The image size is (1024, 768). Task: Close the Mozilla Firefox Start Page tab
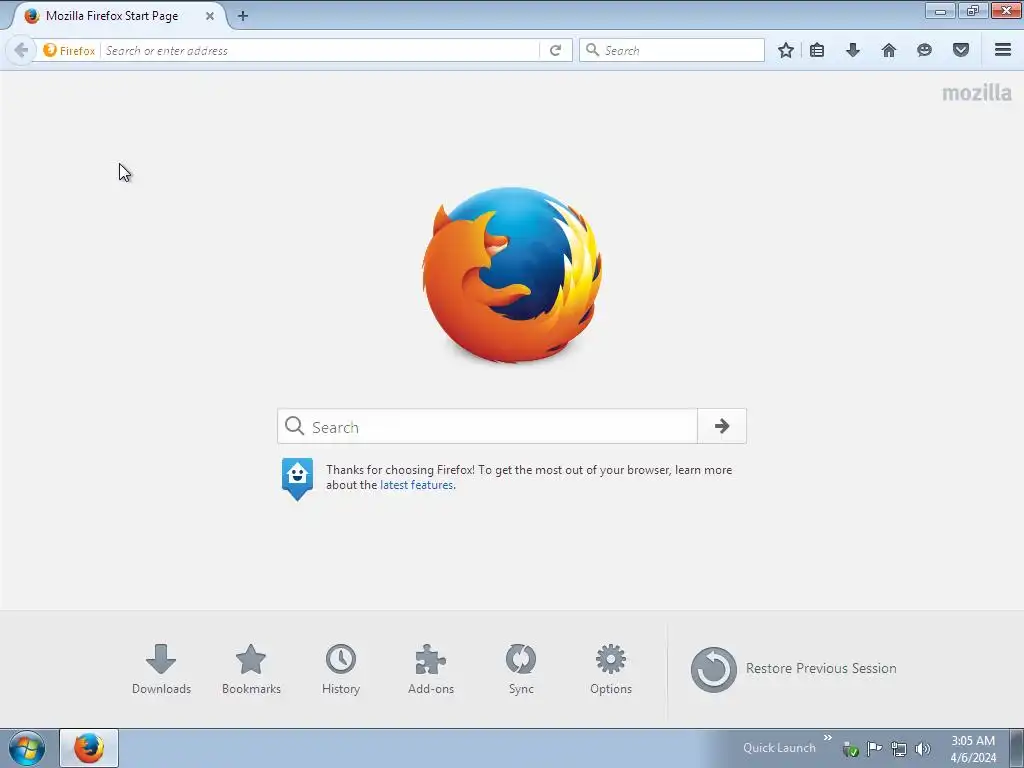click(210, 16)
